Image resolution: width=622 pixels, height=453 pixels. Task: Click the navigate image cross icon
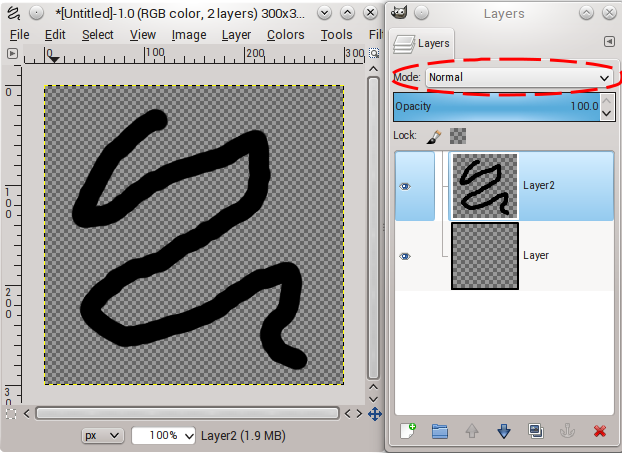pyautogui.click(x=375, y=414)
